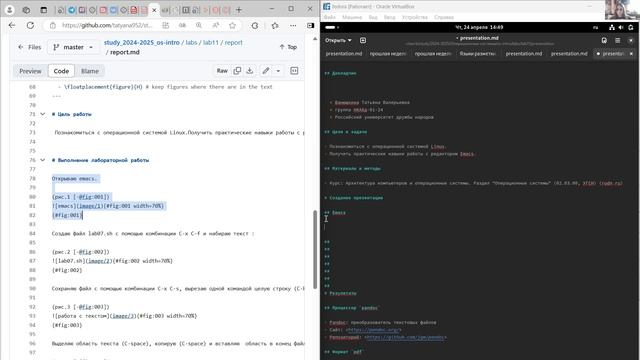Jump to Top of the file
Screen dimensions: 640x360
tap(288, 47)
